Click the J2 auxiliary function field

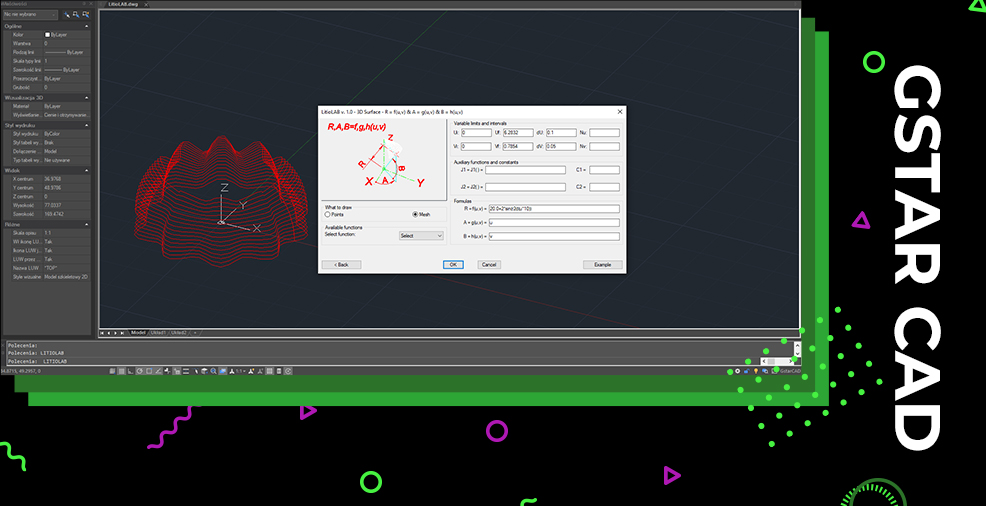[525, 187]
